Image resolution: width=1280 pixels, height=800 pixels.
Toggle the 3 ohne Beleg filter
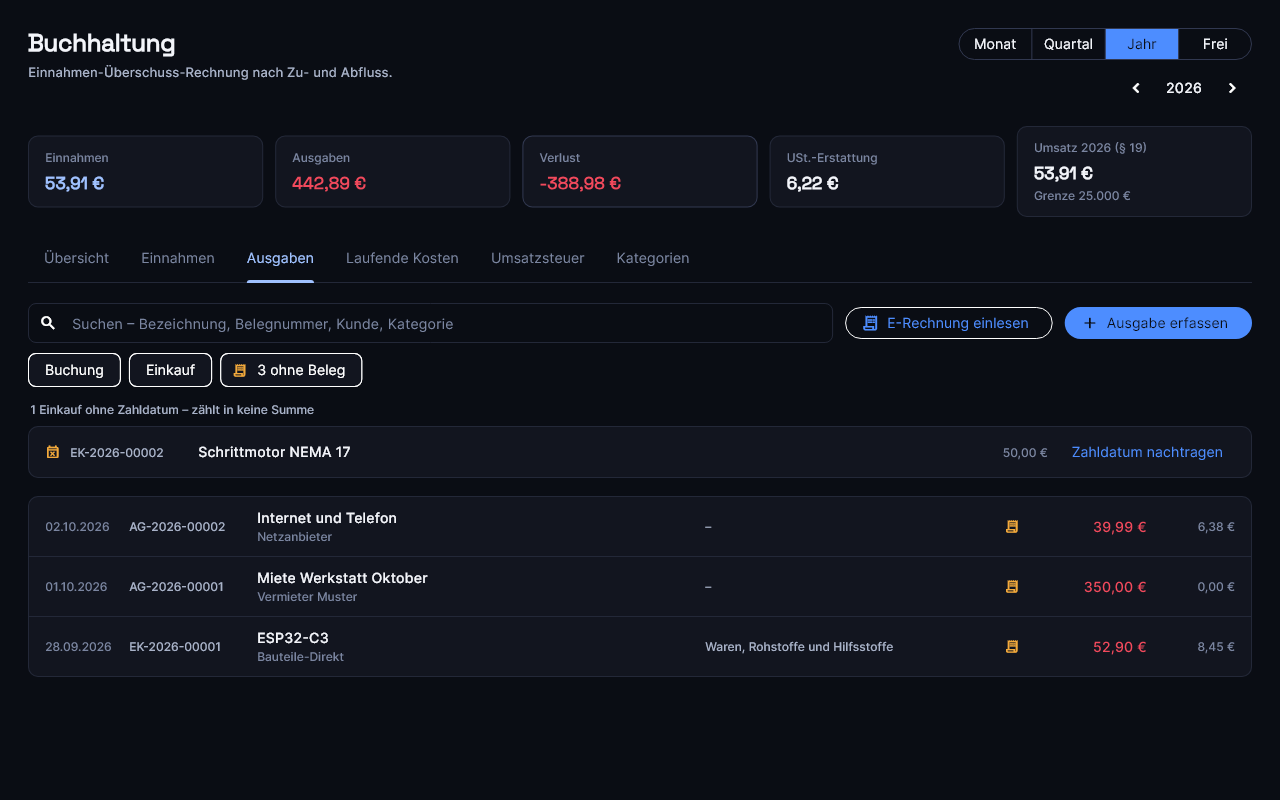[x=291, y=370]
